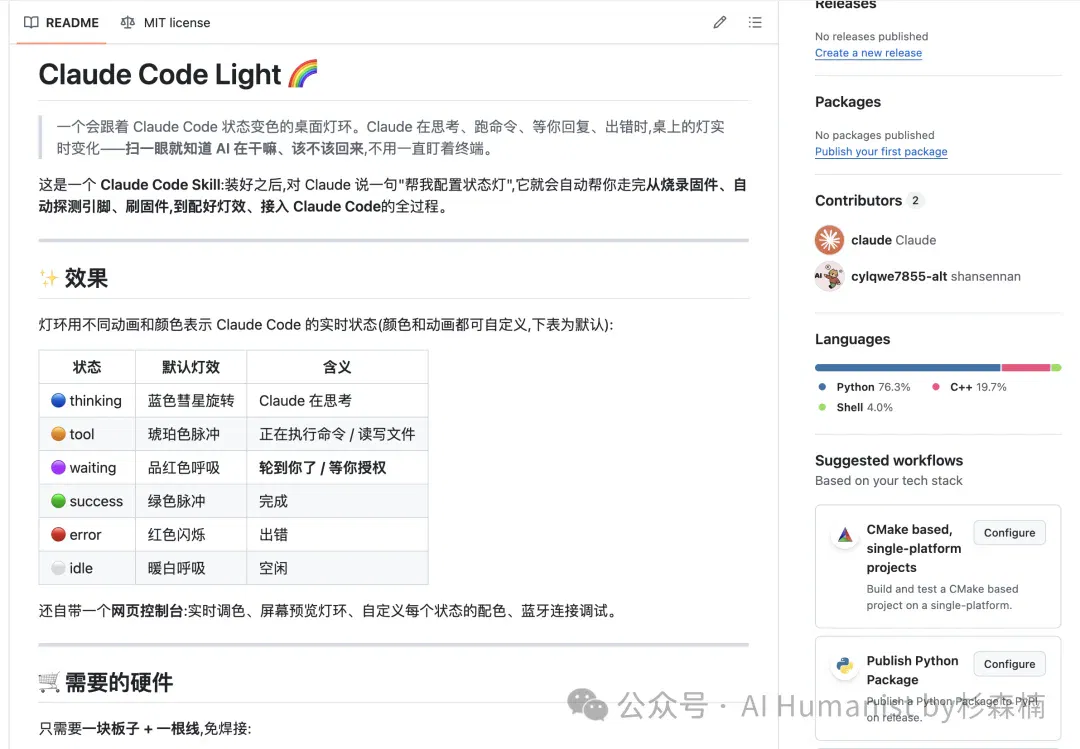Select the 正在执行命令 / 读写文件 cell

(338, 434)
